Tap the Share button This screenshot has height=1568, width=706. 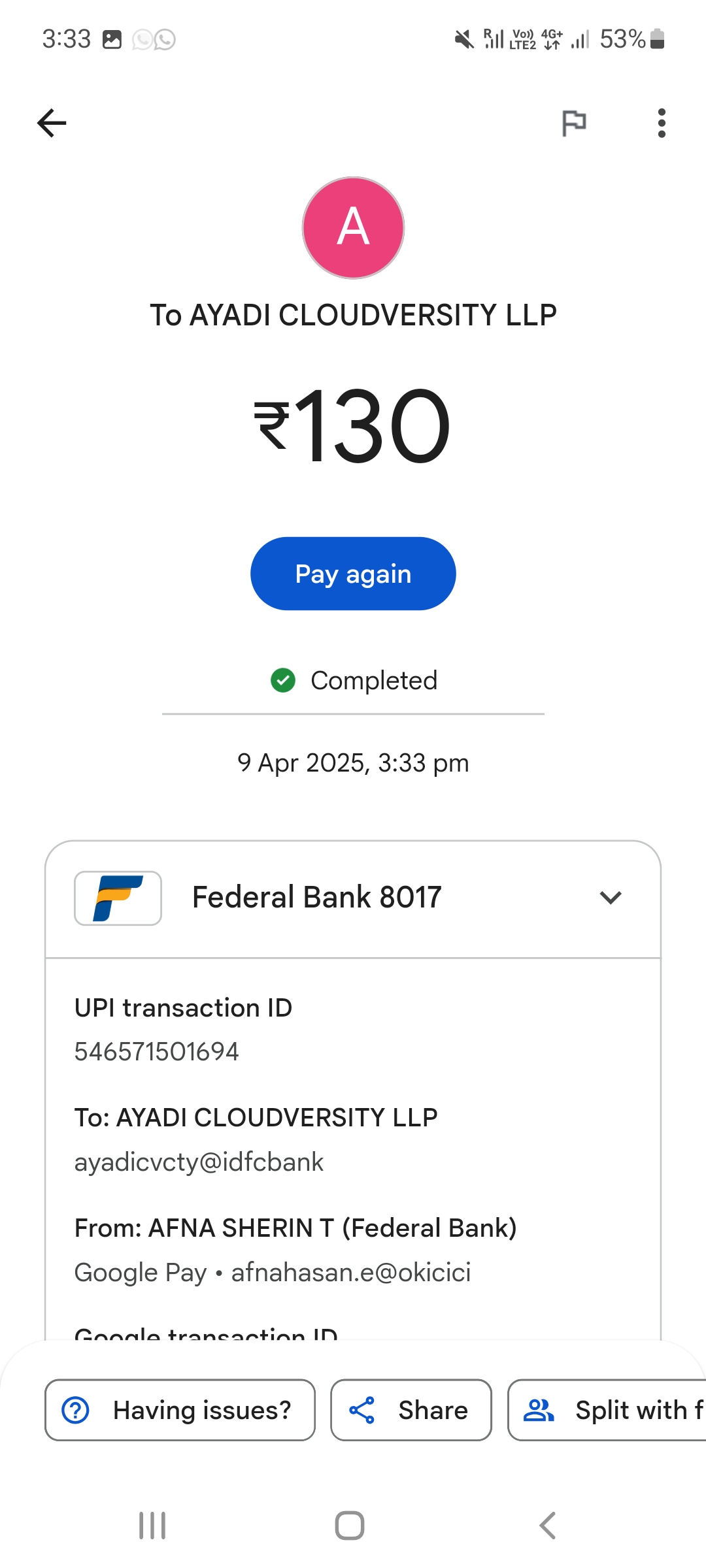click(411, 1410)
